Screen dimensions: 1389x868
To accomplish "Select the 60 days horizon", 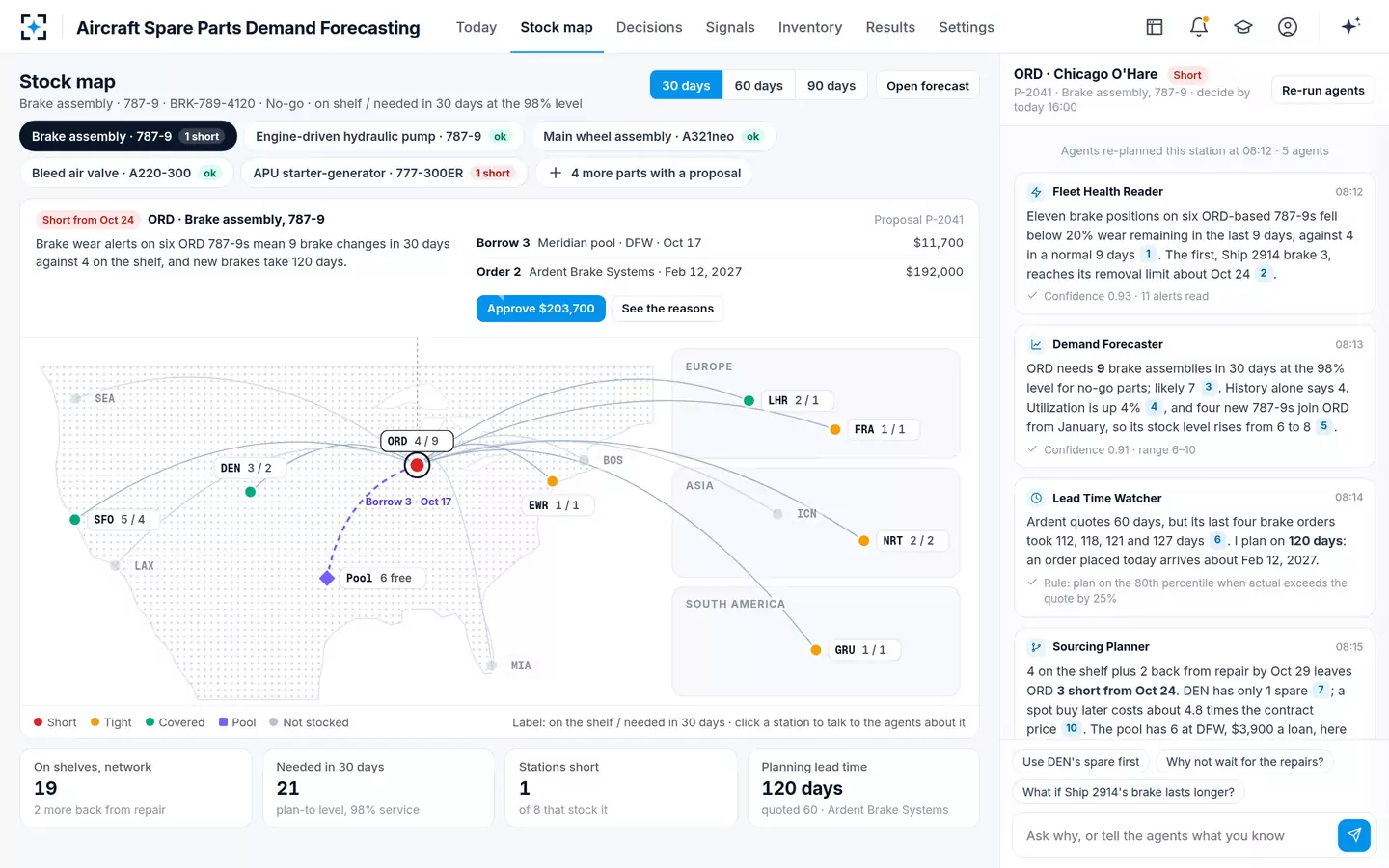I will pyautogui.click(x=758, y=85).
